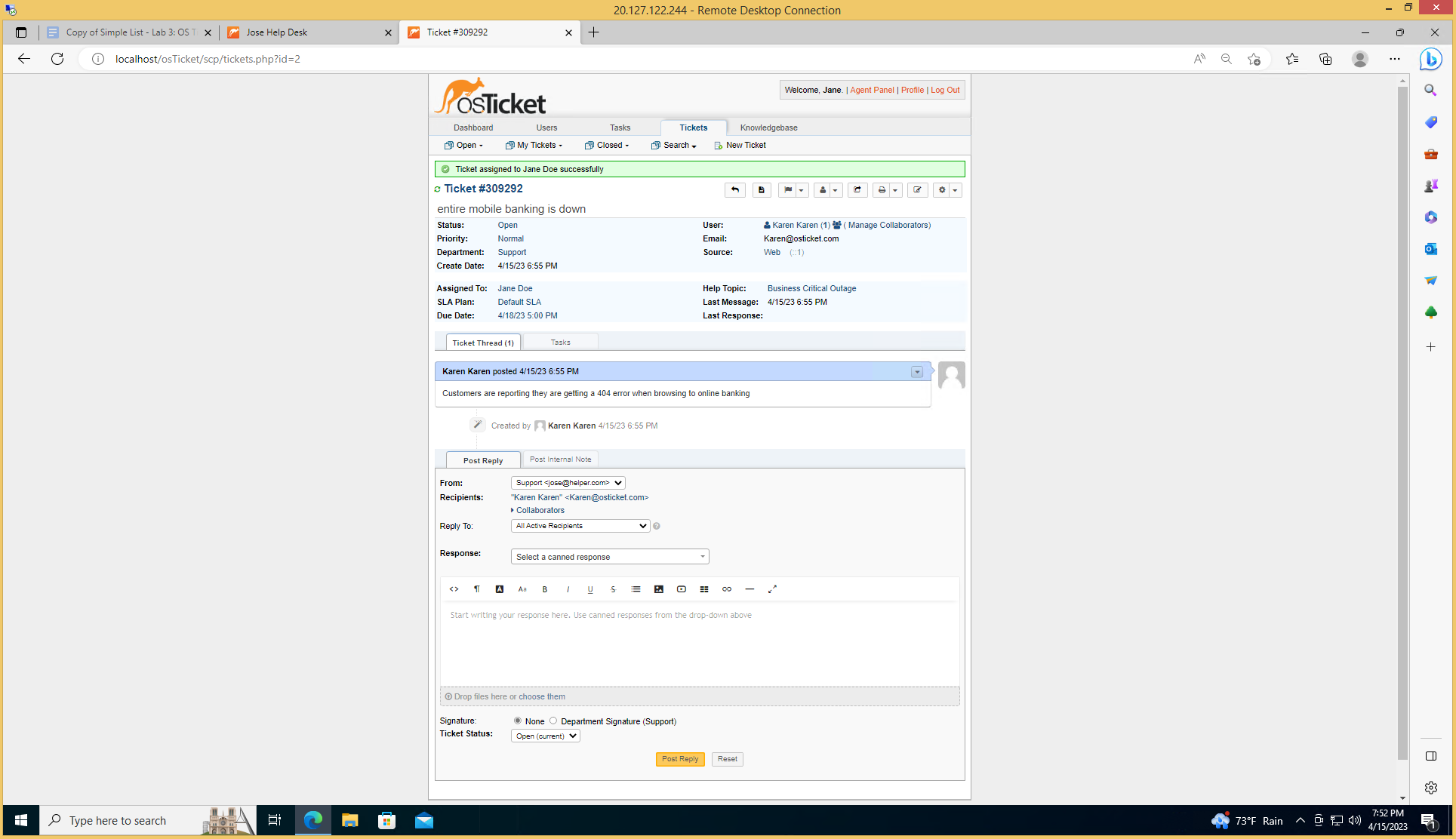Click the person icon to assign the ticket

[x=823, y=189]
